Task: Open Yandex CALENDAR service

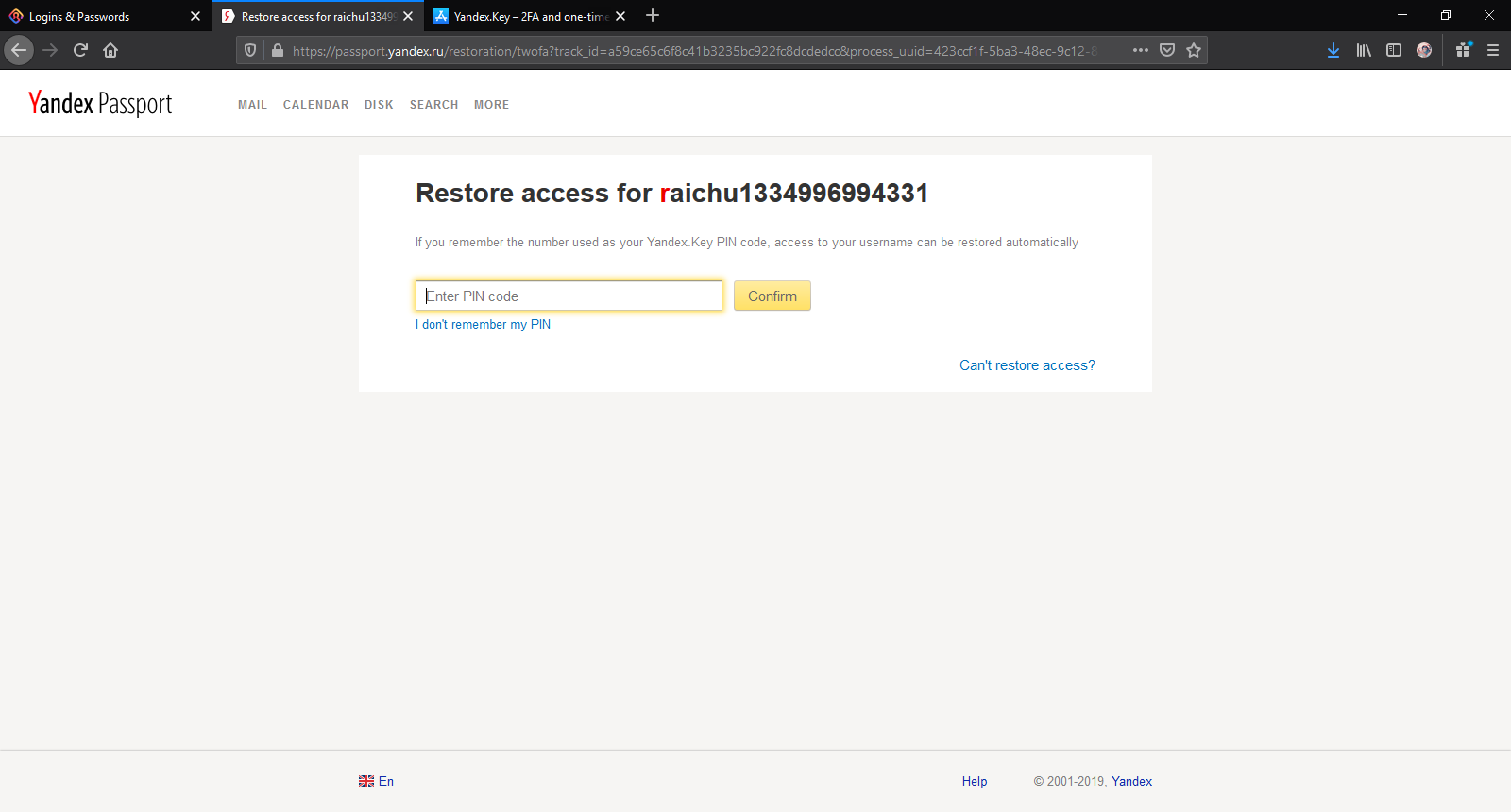Action: (315, 105)
